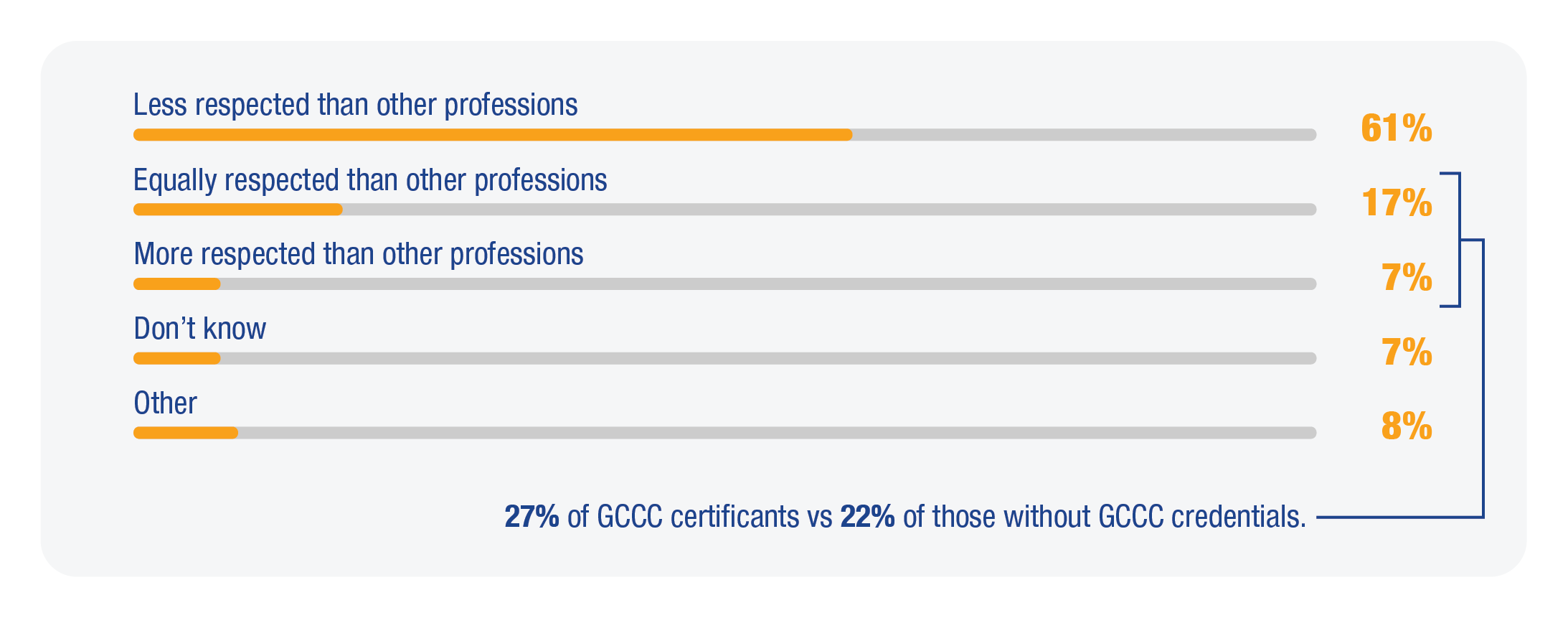This screenshot has height=618, width=1568.
Task: Click the 8% percentage value
Action: (1407, 426)
